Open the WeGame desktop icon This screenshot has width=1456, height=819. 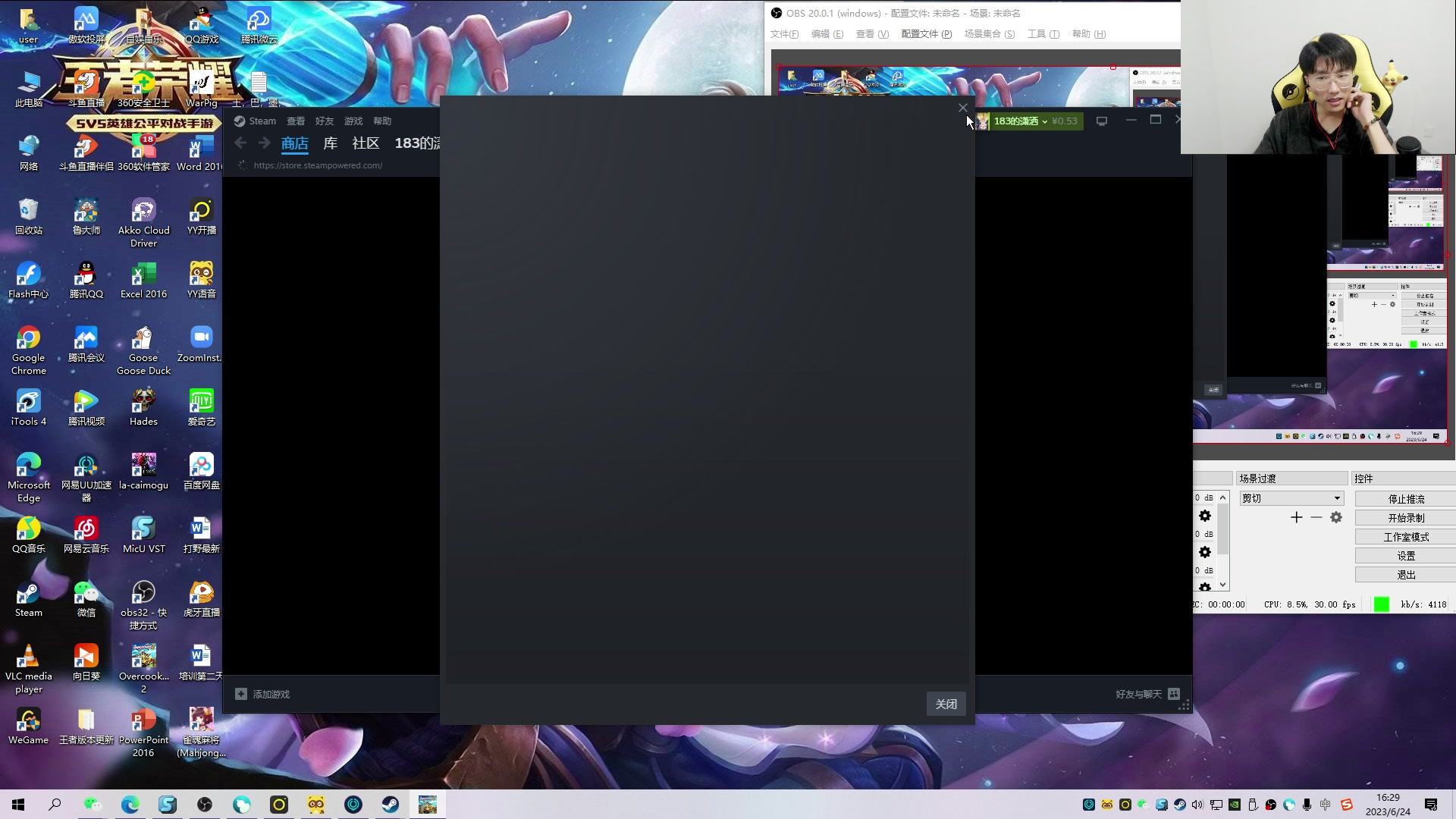pyautogui.click(x=29, y=726)
